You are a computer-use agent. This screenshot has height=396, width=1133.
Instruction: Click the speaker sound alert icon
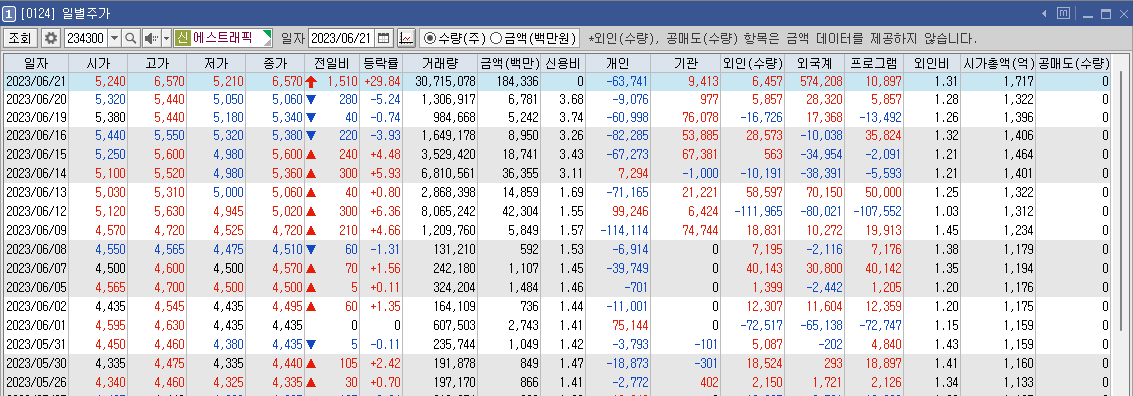point(151,38)
